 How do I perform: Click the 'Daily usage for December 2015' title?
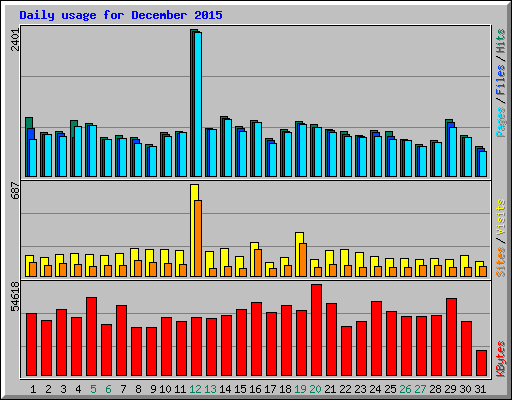[121, 15]
